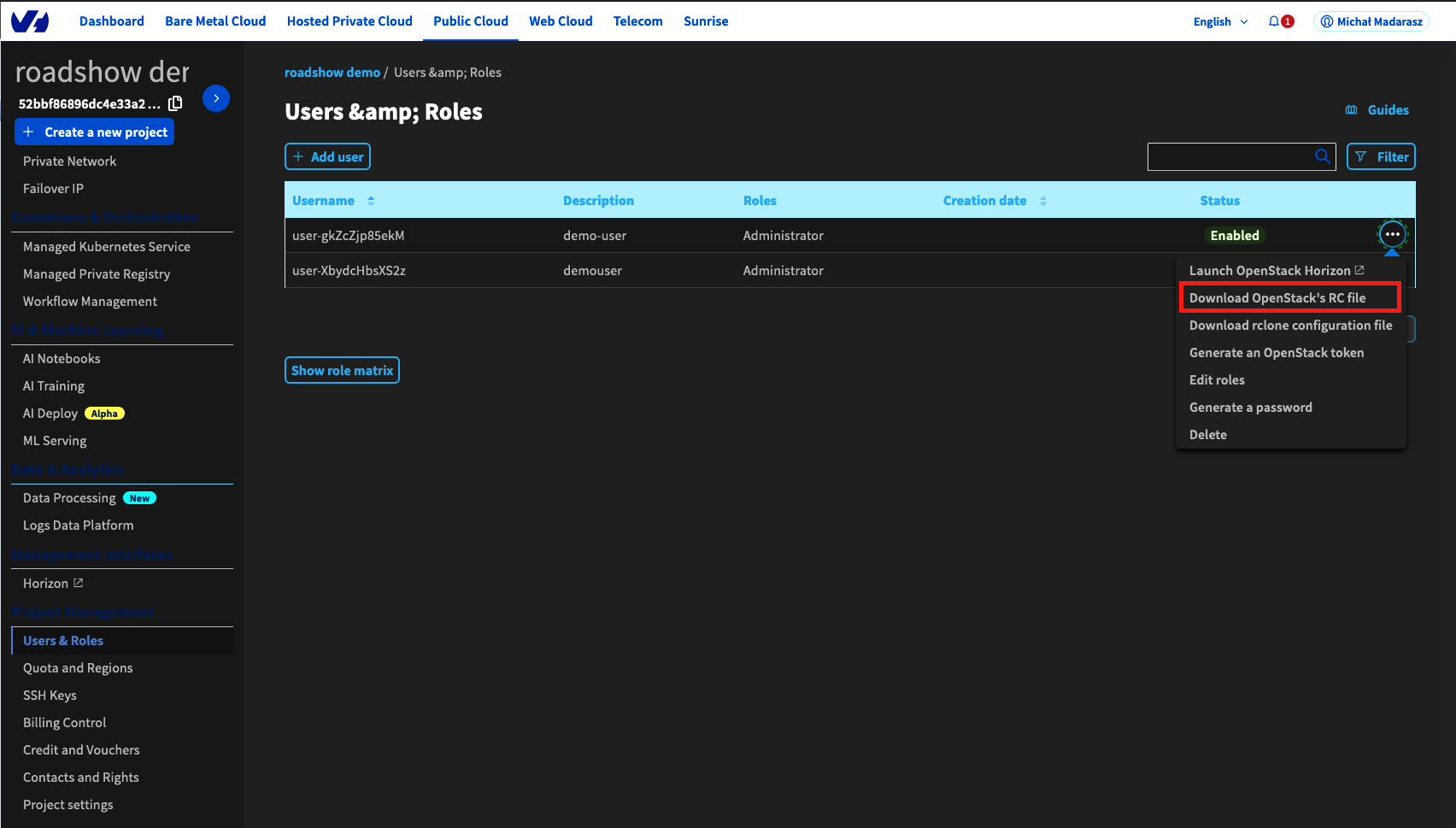Open the Guides link
This screenshot has height=828, width=1456.
[x=1388, y=110]
